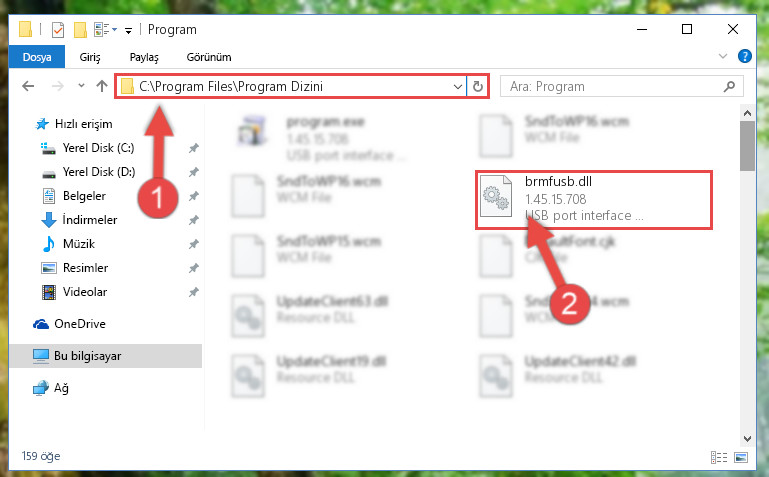
Task: Switch to Details view layout icon
Action: click(718, 457)
